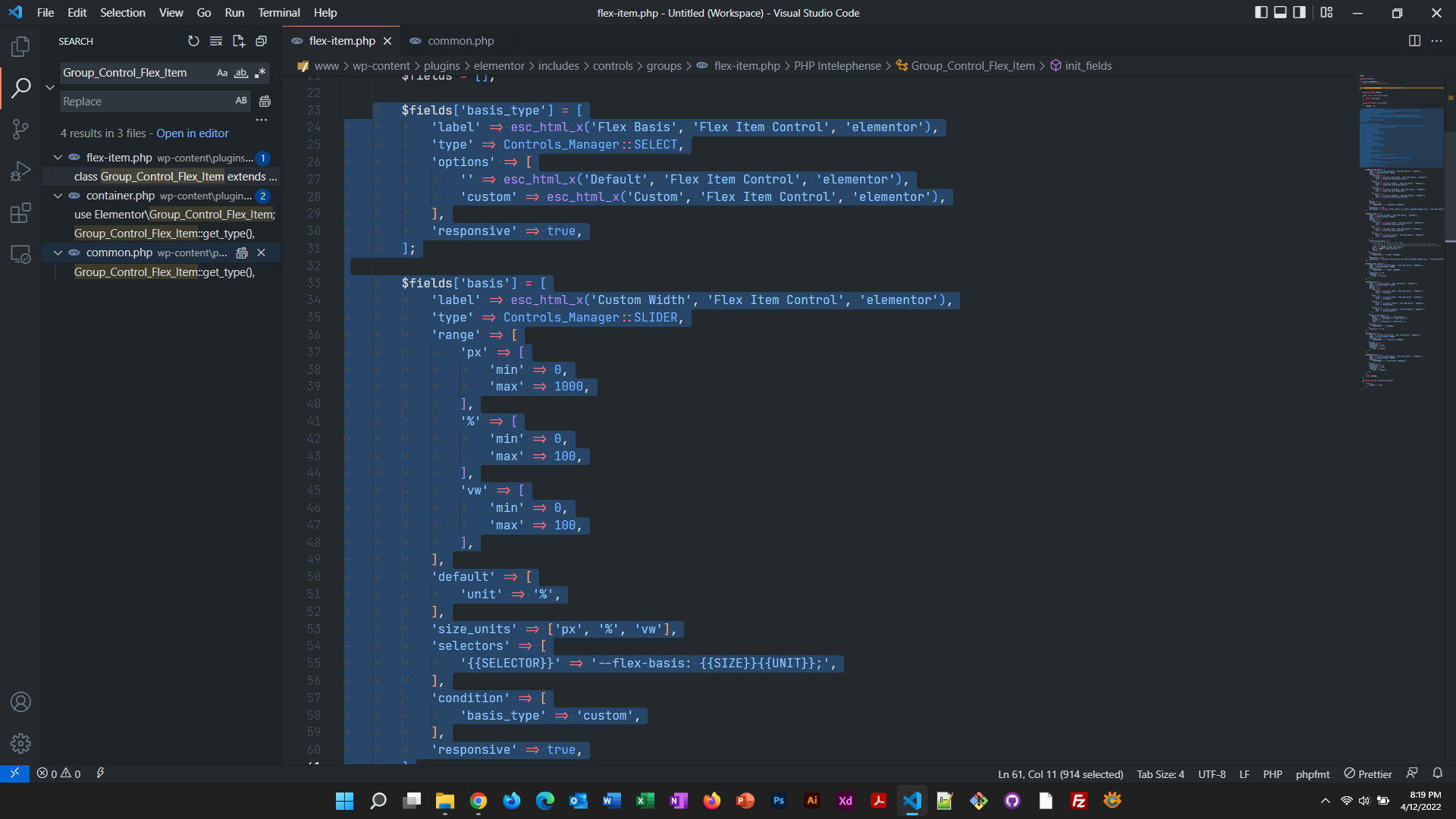Image resolution: width=1456 pixels, height=819 pixels.
Task: Open the Explorer view in activity bar
Action: (x=20, y=47)
